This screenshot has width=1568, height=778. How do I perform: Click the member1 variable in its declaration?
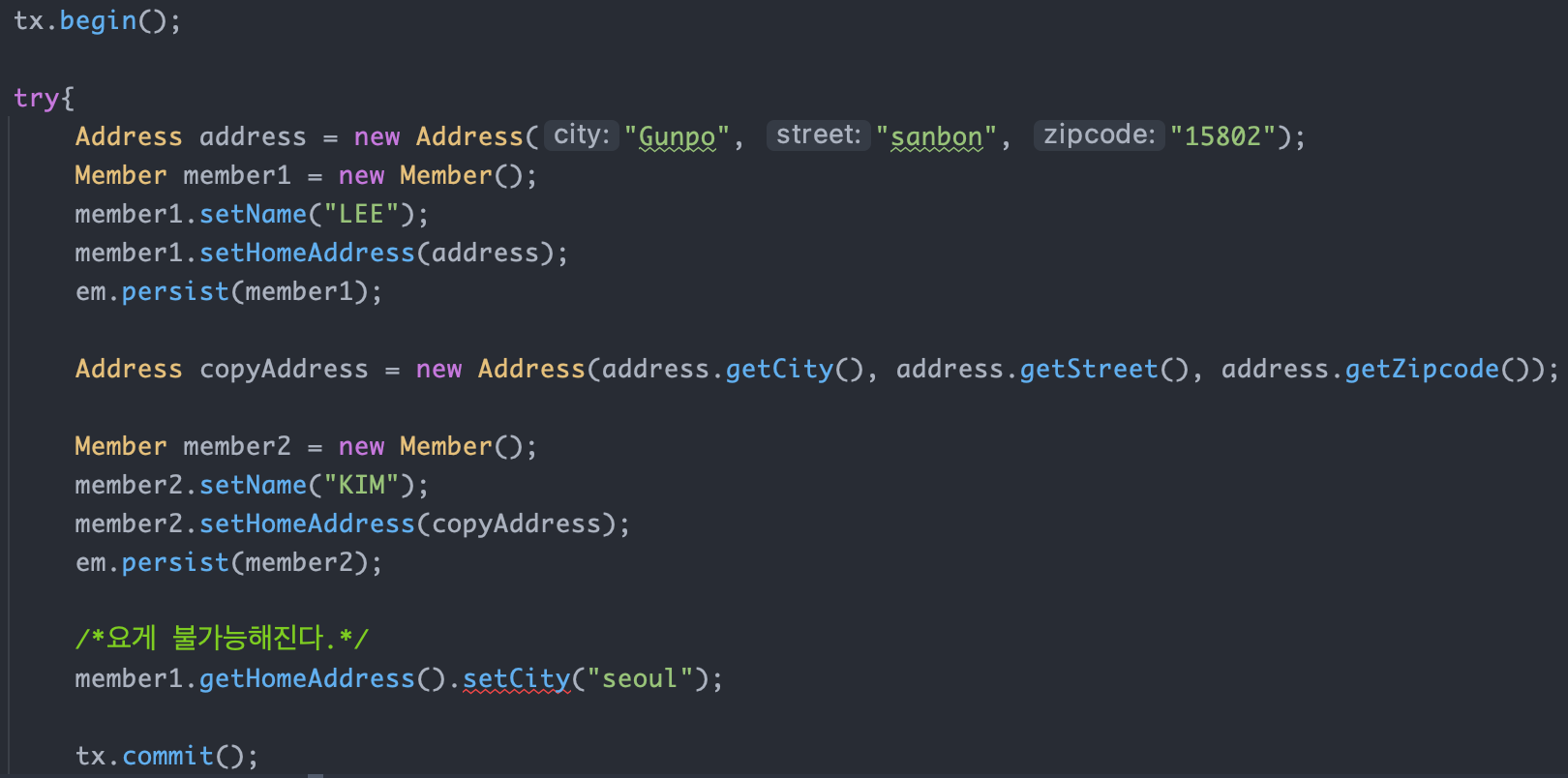(237, 175)
